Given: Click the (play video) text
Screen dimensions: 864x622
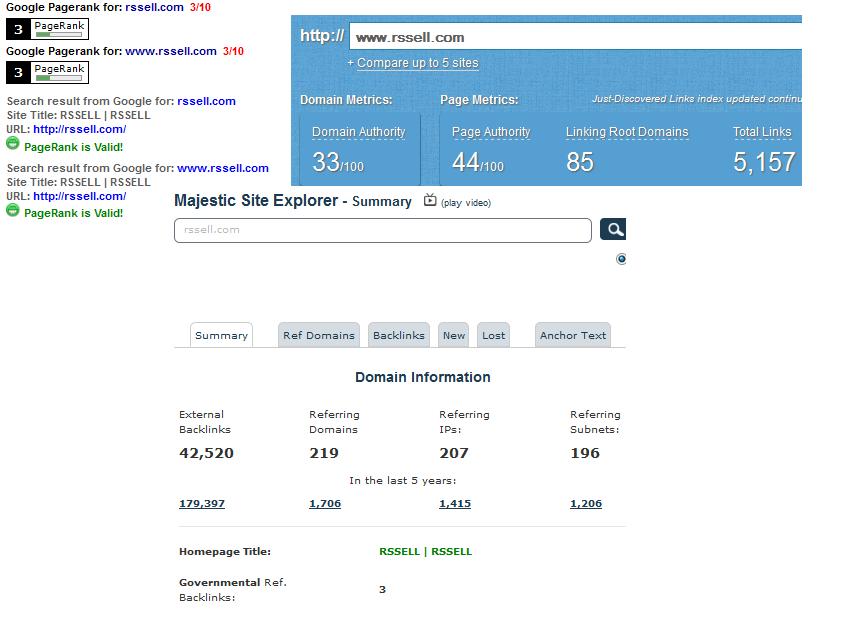Looking at the screenshot, I should [466, 203].
